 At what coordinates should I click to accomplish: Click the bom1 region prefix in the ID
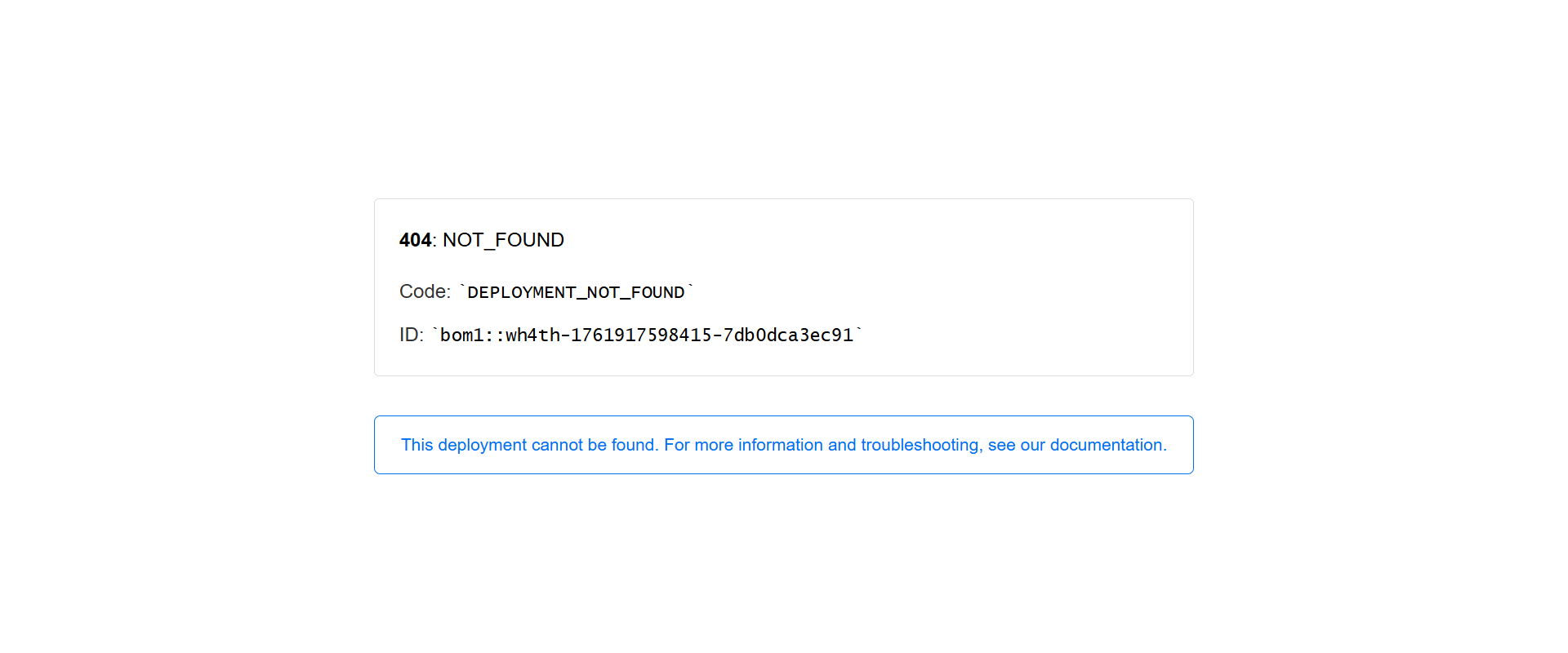461,335
